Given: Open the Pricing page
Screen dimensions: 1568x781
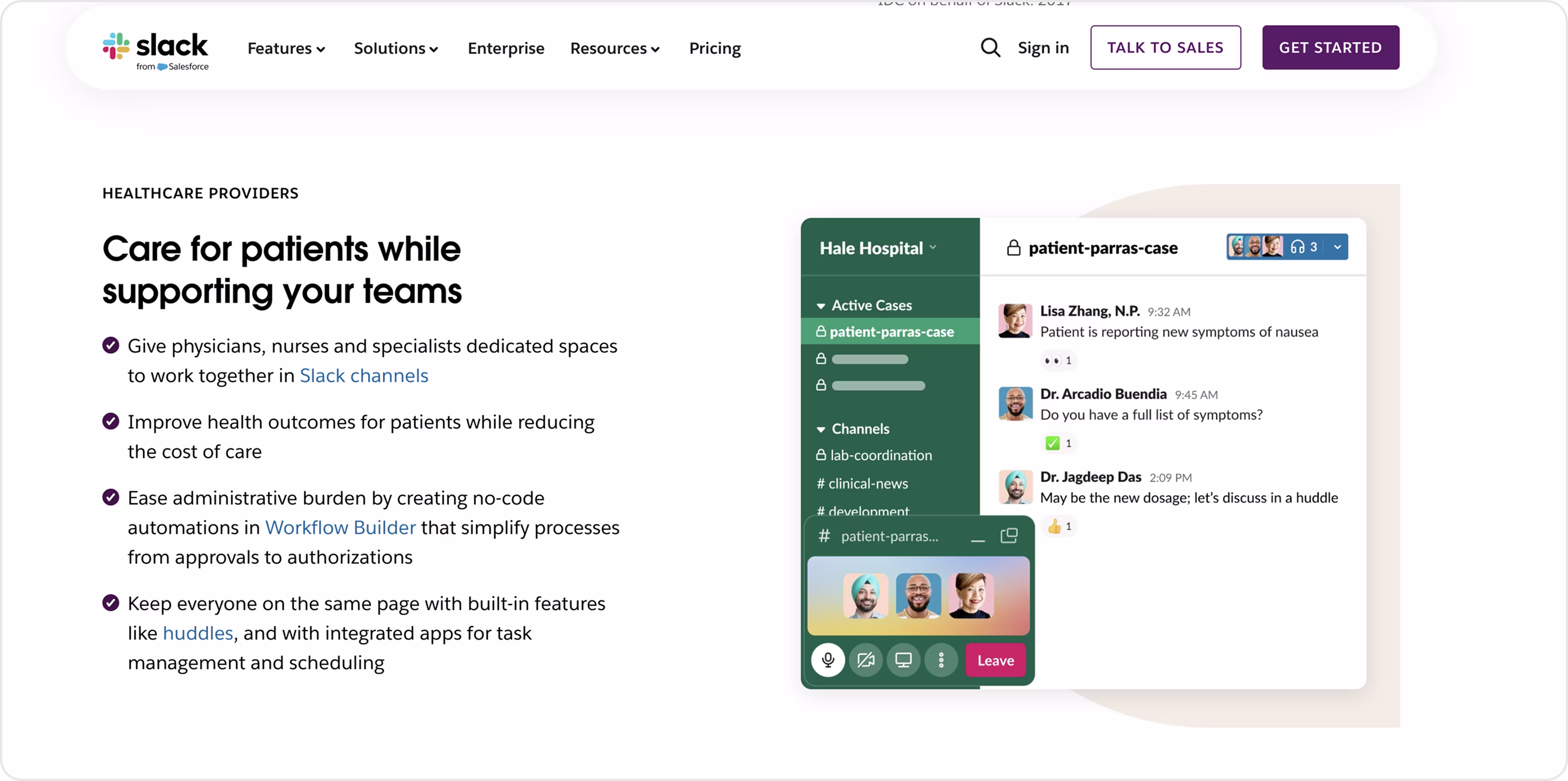Looking at the screenshot, I should 715,48.
